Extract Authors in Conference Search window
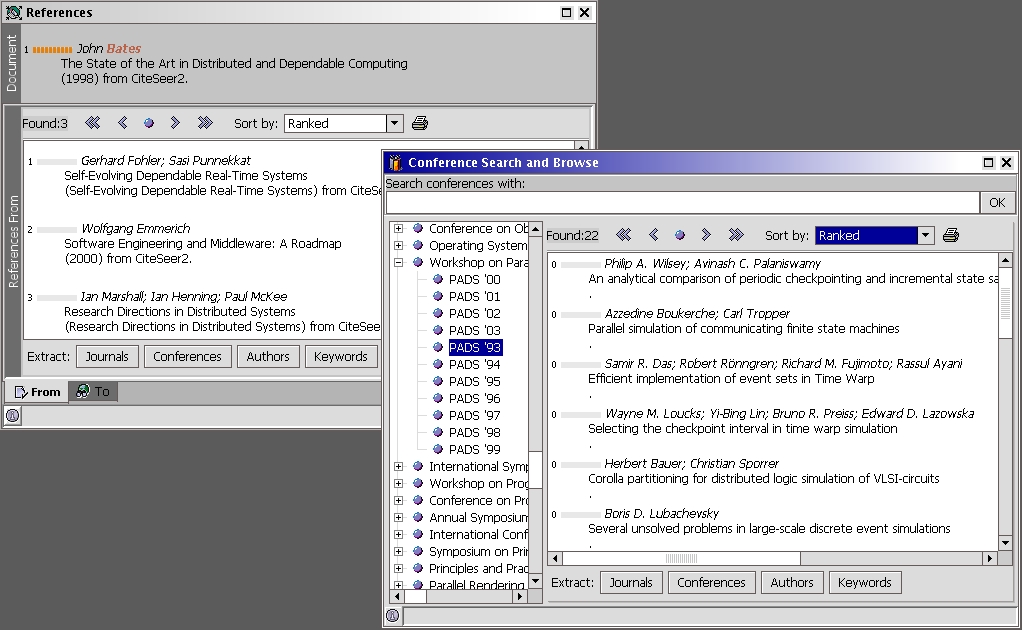 pos(792,582)
